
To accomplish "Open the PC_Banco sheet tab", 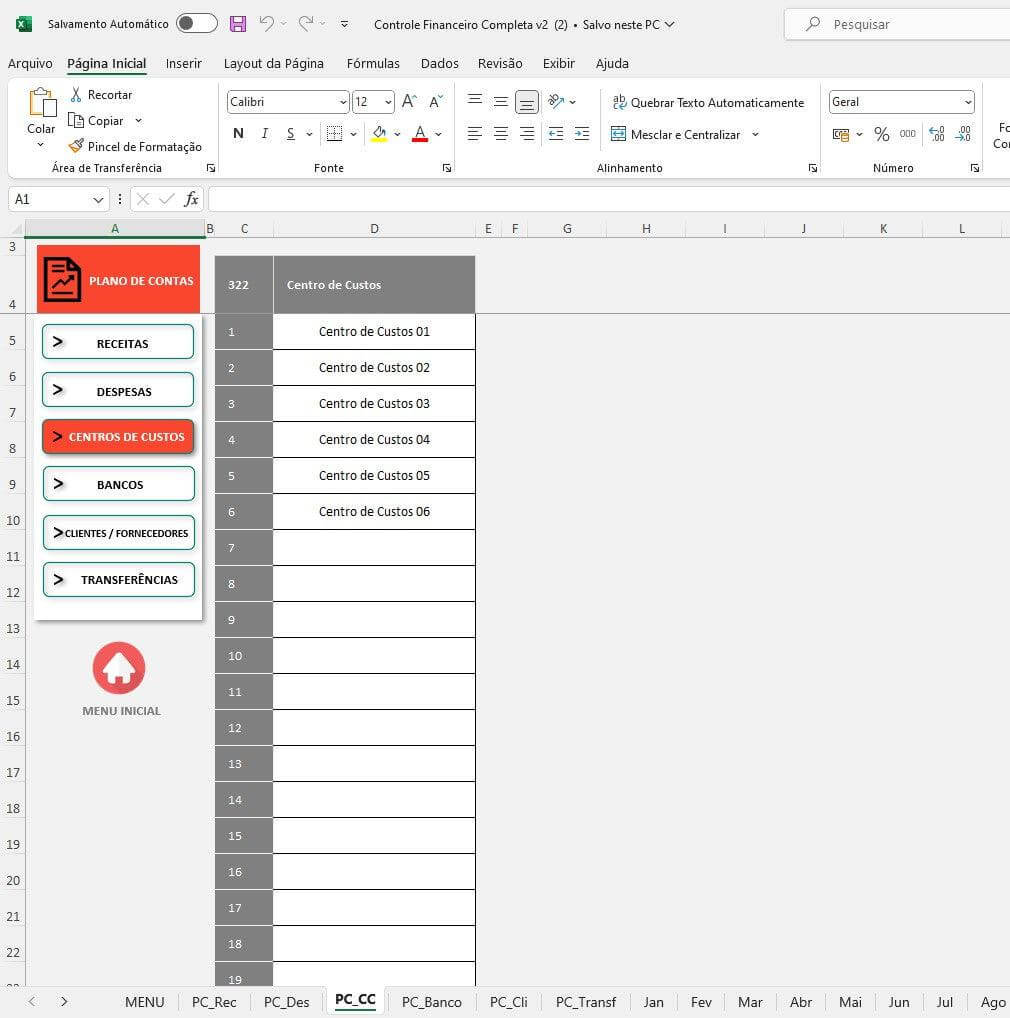I will tap(431, 1001).
